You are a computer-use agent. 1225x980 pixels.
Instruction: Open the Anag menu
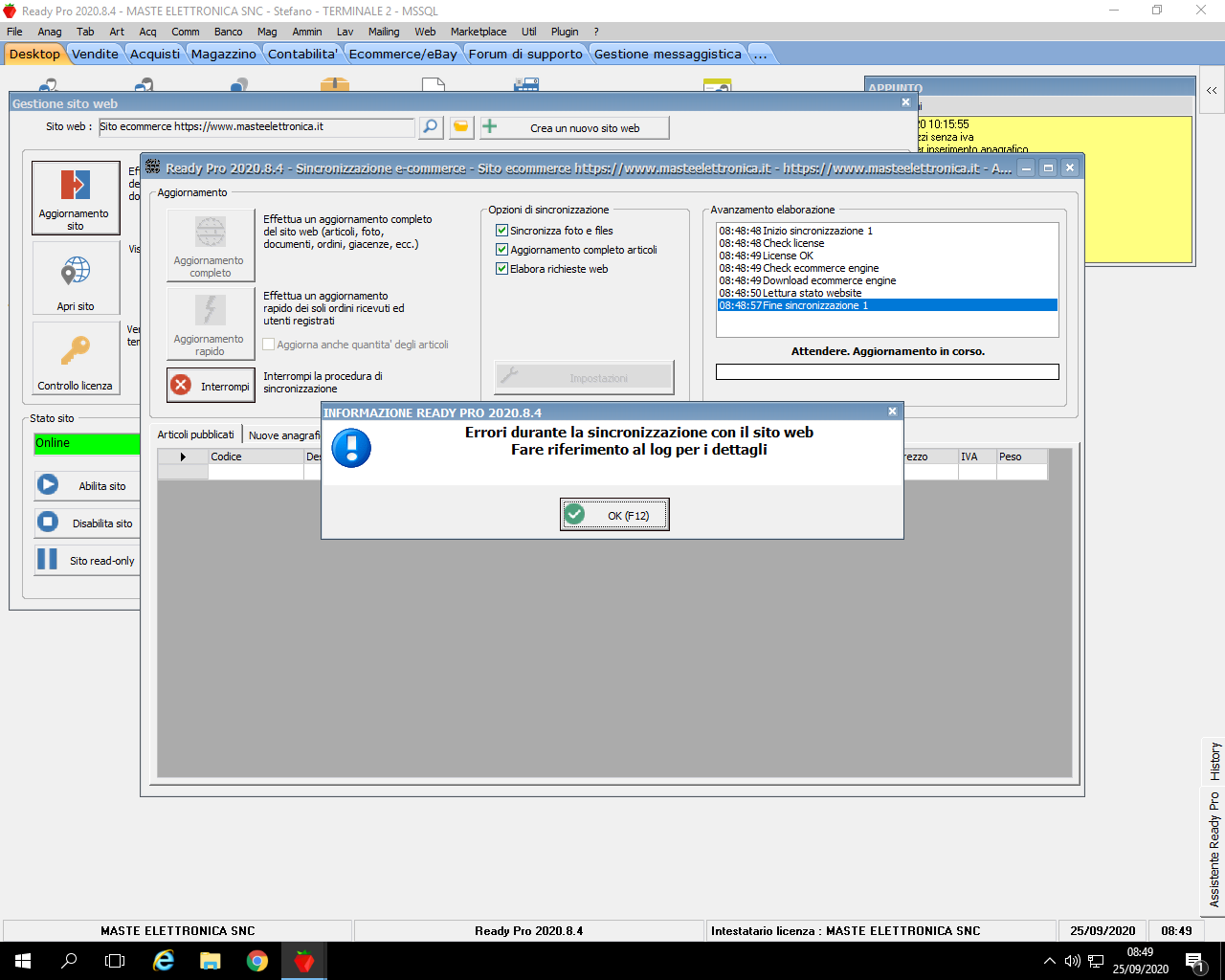pyautogui.click(x=50, y=32)
